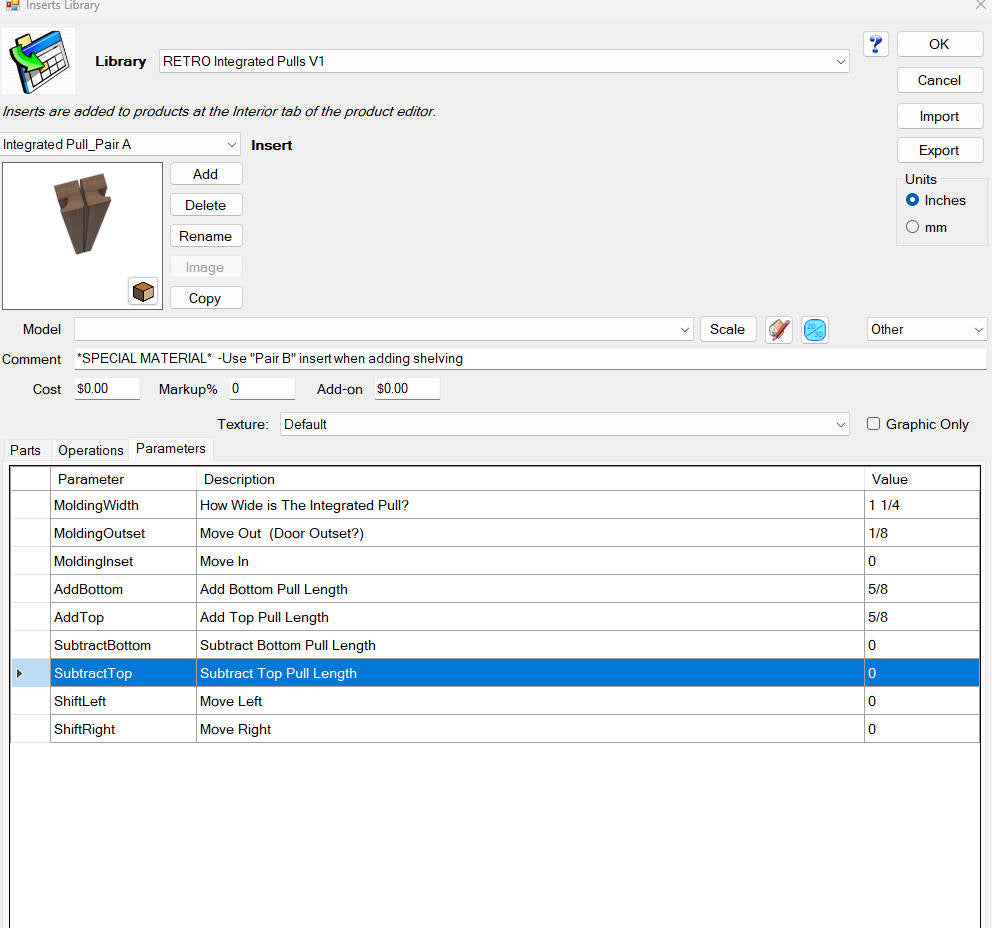Click the Add-on amount field
This screenshot has height=928, width=992.
click(407, 388)
